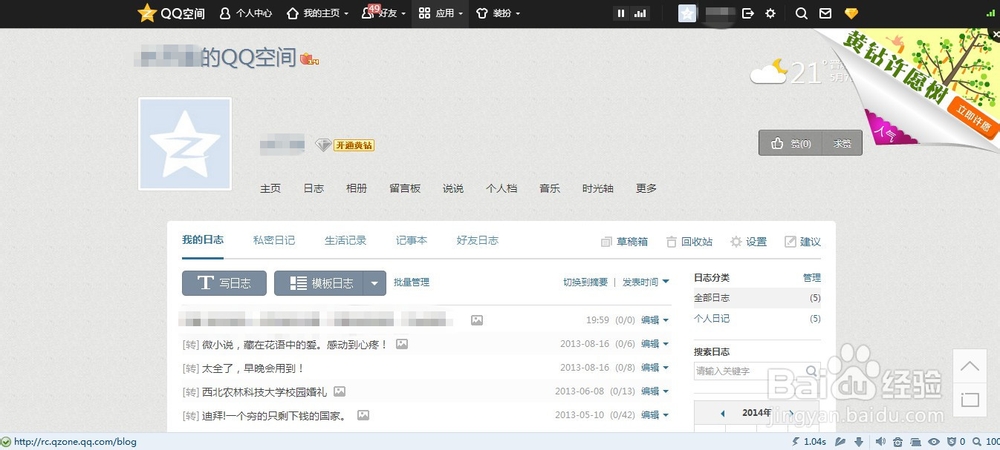The image size is (1000, 450).
Task: Open the 草稿箱 drafts link
Action: [x=624, y=242]
